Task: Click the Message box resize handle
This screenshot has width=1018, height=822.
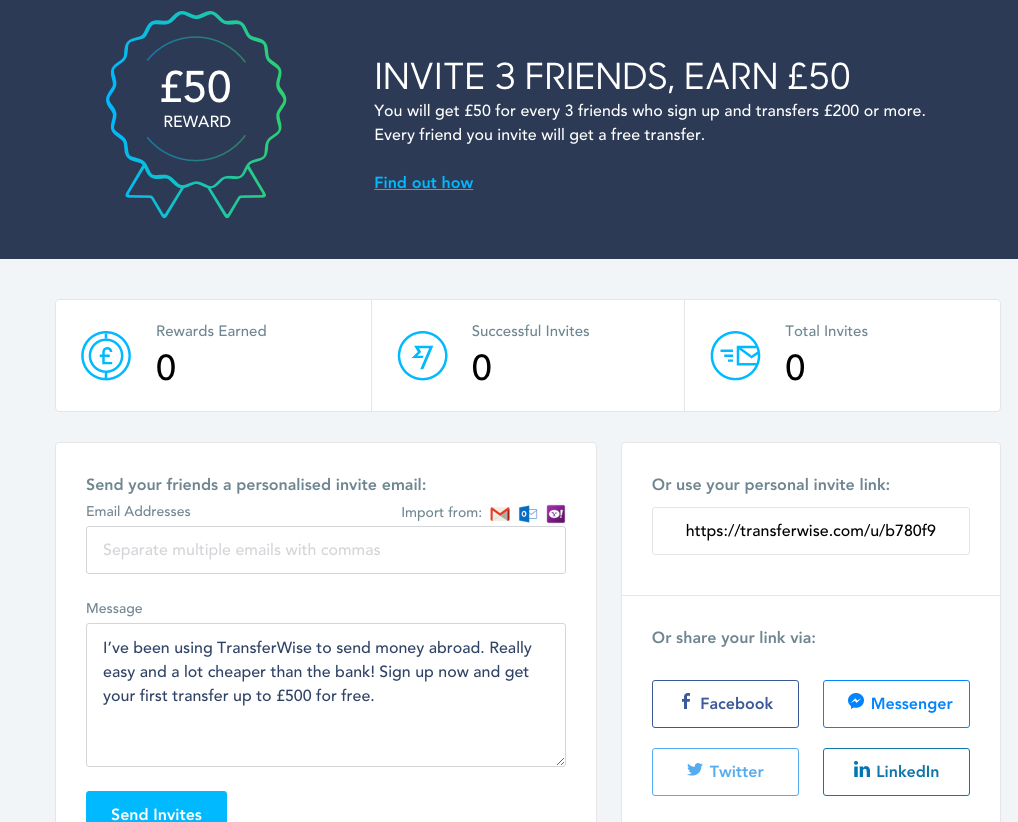Action: [x=560, y=761]
